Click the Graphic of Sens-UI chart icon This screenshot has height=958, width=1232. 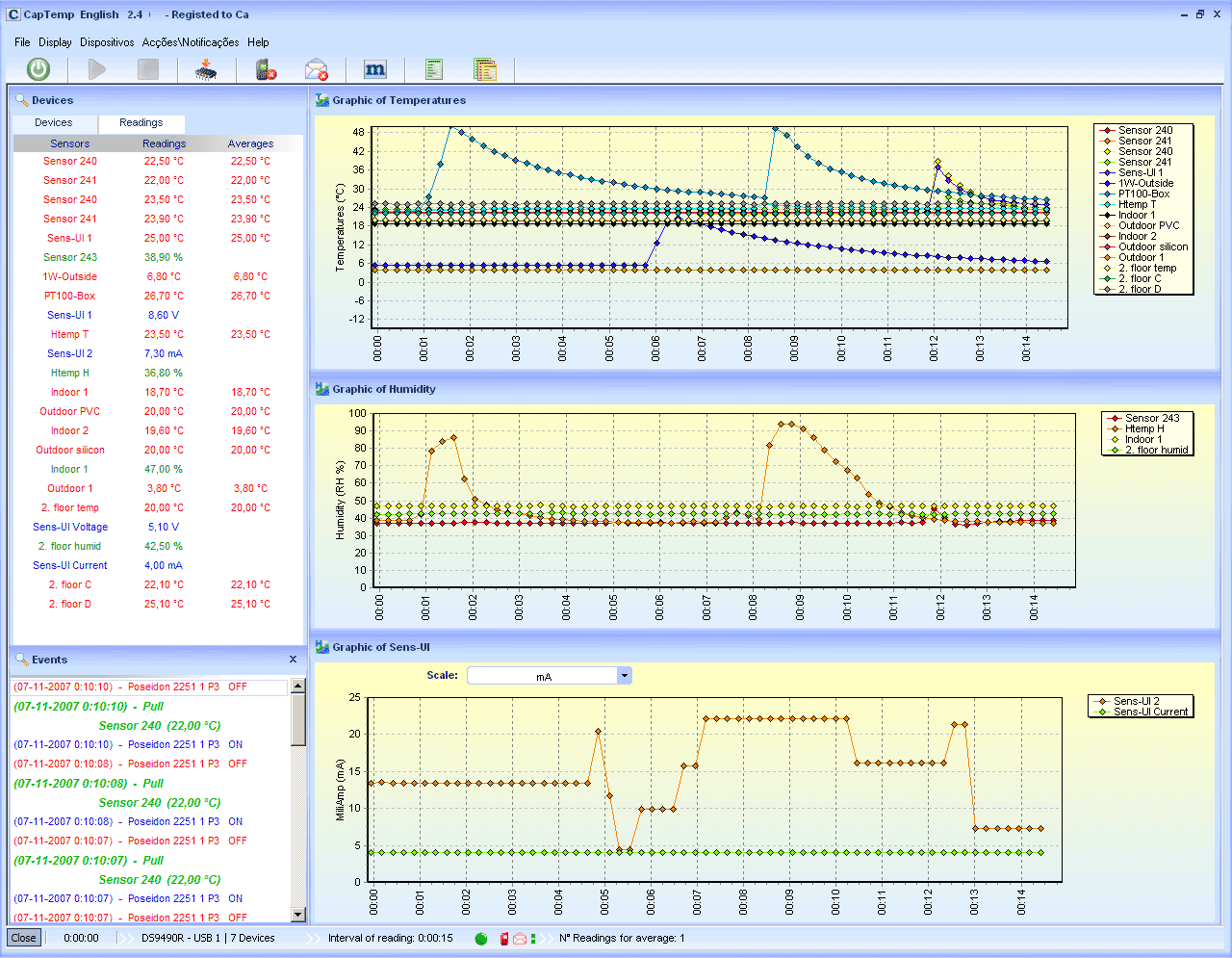[x=322, y=647]
